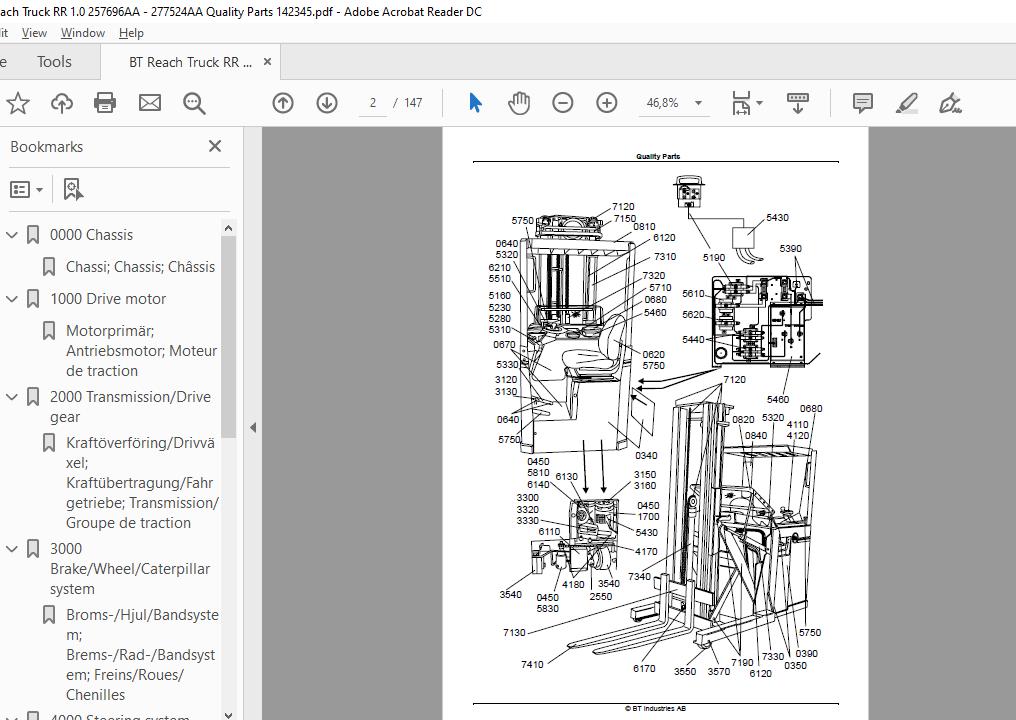Zoom out with the minus icon
This screenshot has height=720, width=1016.
coord(563,103)
